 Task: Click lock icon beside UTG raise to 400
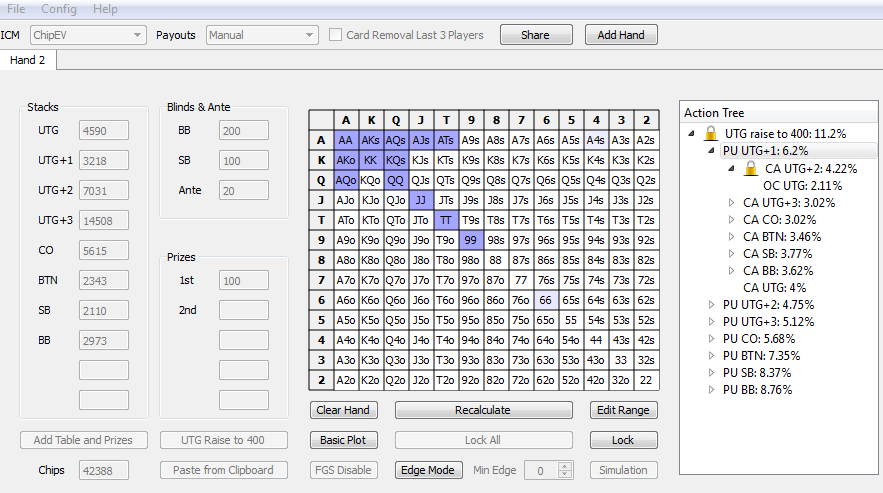point(711,133)
